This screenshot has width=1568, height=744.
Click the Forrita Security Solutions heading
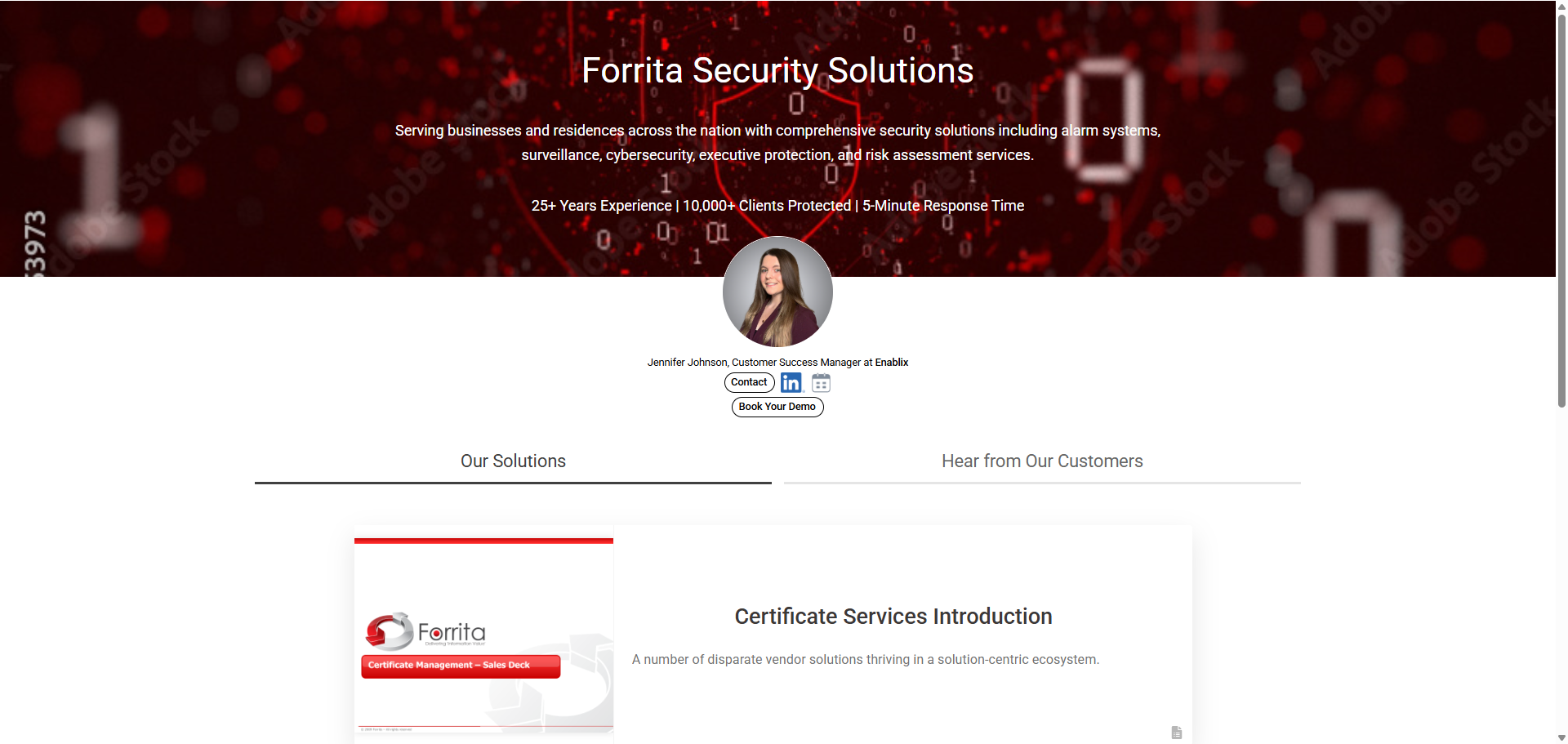pos(777,70)
